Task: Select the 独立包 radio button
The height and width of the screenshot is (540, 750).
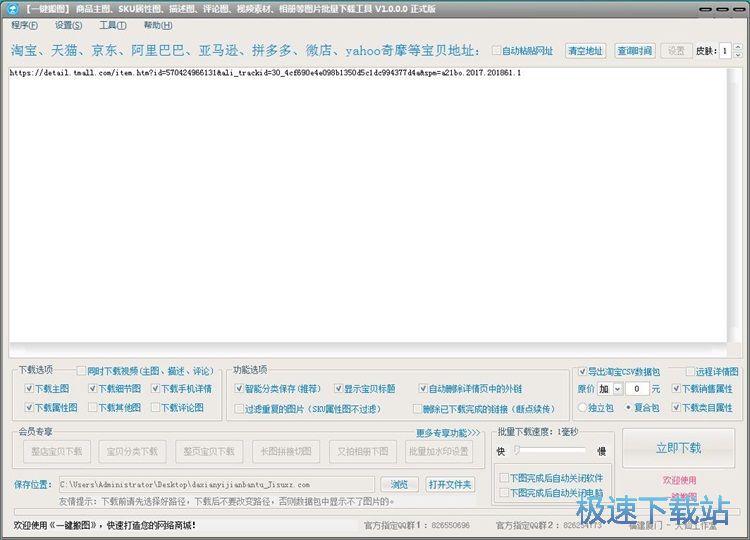Action: pyautogui.click(x=583, y=408)
